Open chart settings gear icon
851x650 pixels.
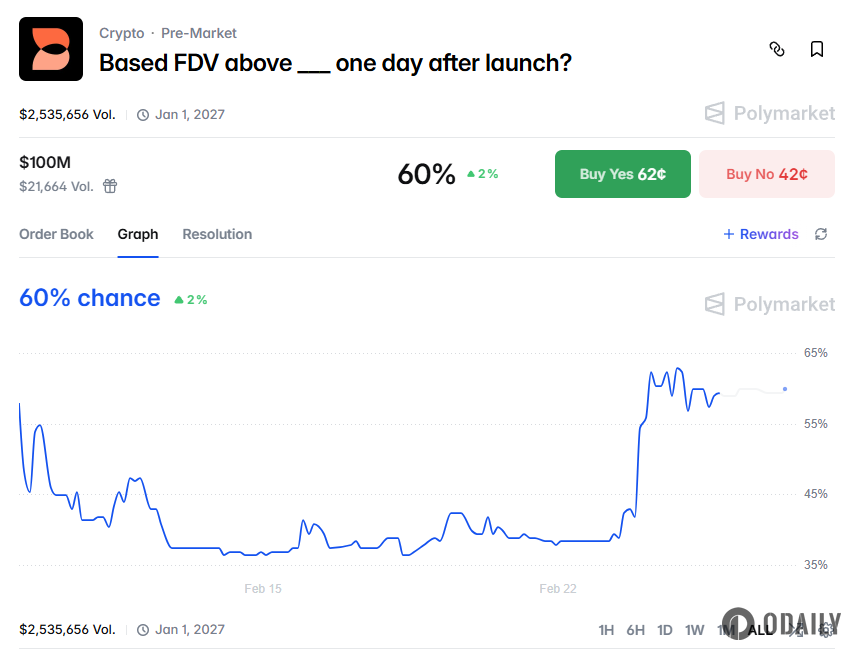[x=826, y=630]
